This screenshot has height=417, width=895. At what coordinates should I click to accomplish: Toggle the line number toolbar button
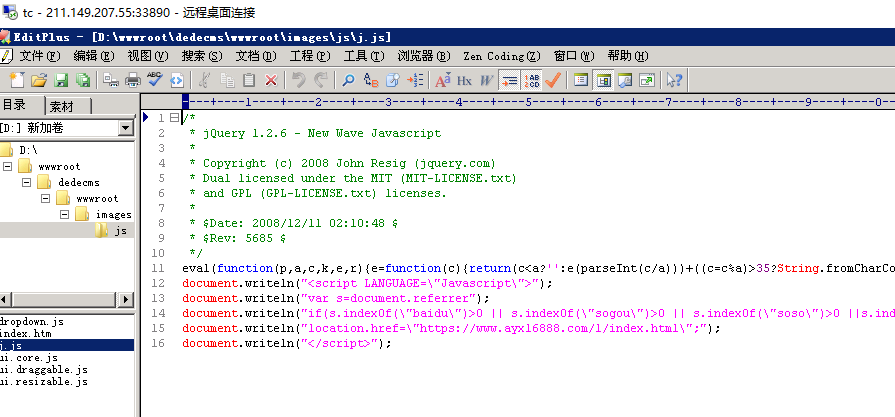point(531,80)
